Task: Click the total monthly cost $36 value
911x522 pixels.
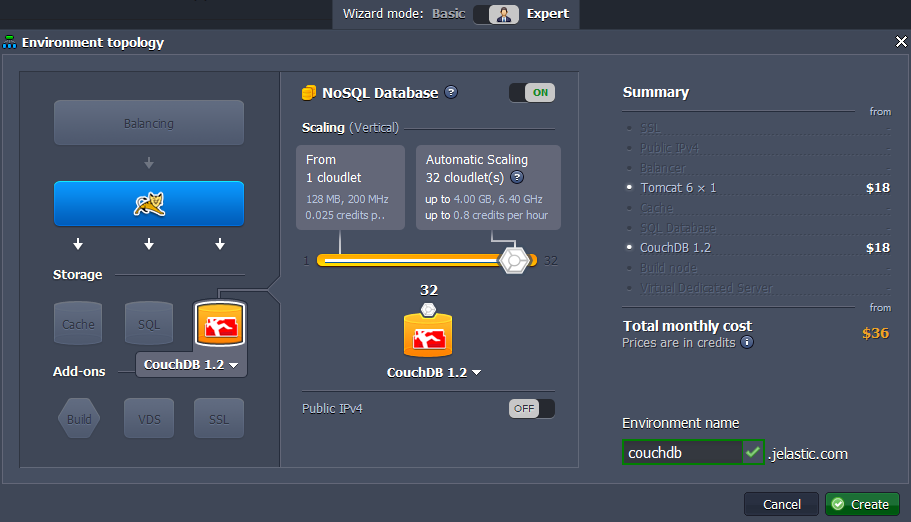Action: (876, 333)
